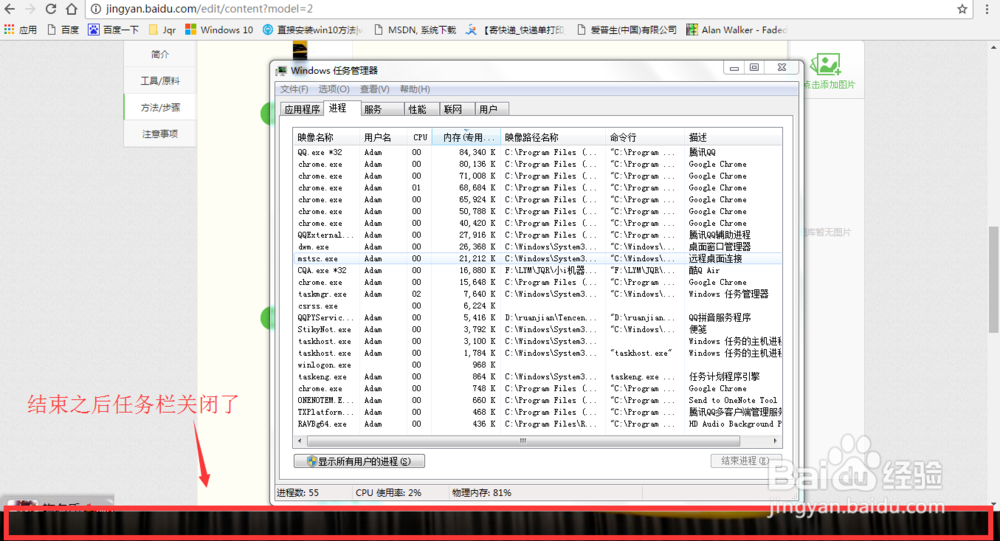This screenshot has height=541, width=1000.
Task: Click 显示所有用户的进程 button
Action: point(359,461)
